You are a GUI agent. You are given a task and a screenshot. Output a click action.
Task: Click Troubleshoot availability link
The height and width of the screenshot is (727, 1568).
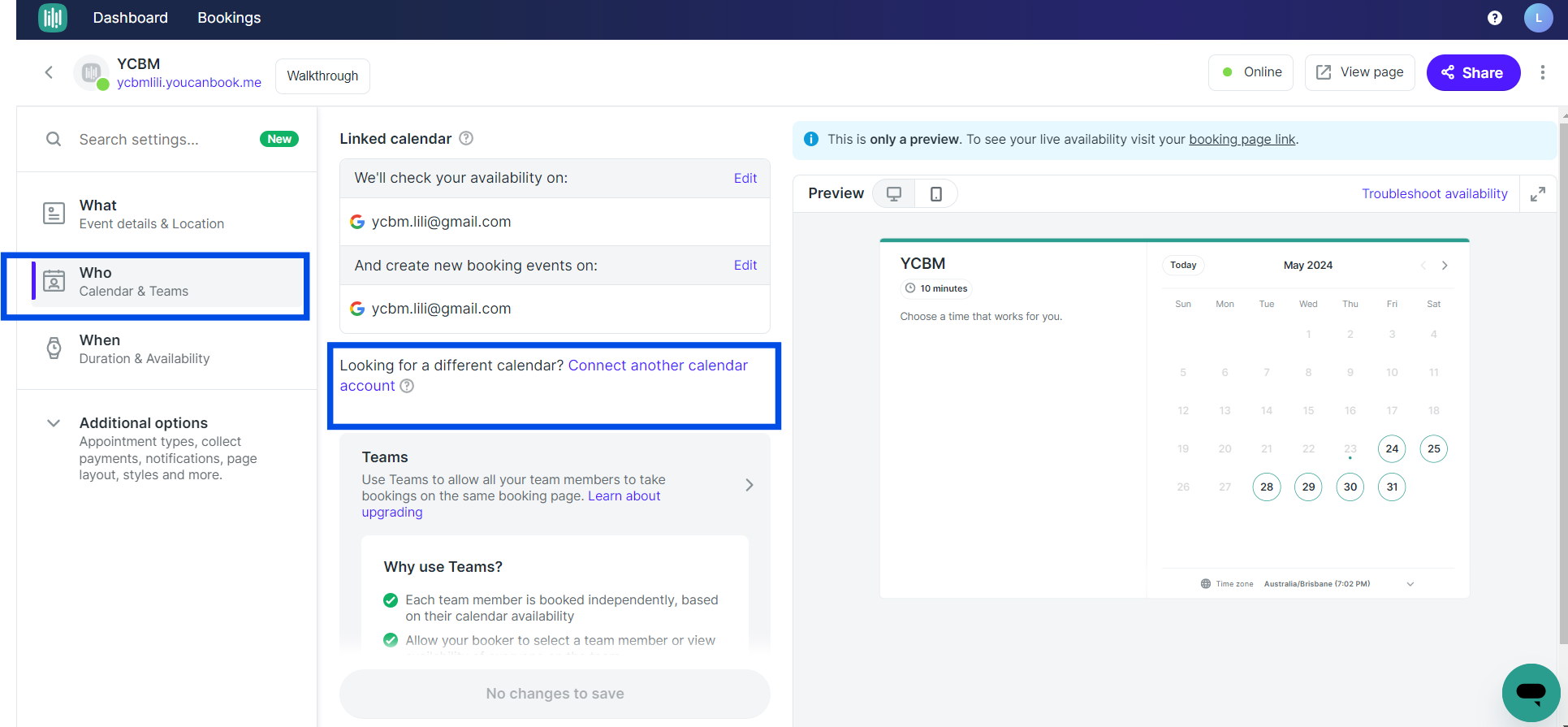point(1434,193)
